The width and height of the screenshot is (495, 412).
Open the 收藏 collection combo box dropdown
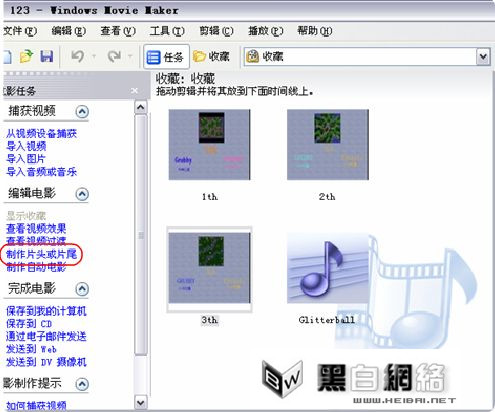click(483, 57)
